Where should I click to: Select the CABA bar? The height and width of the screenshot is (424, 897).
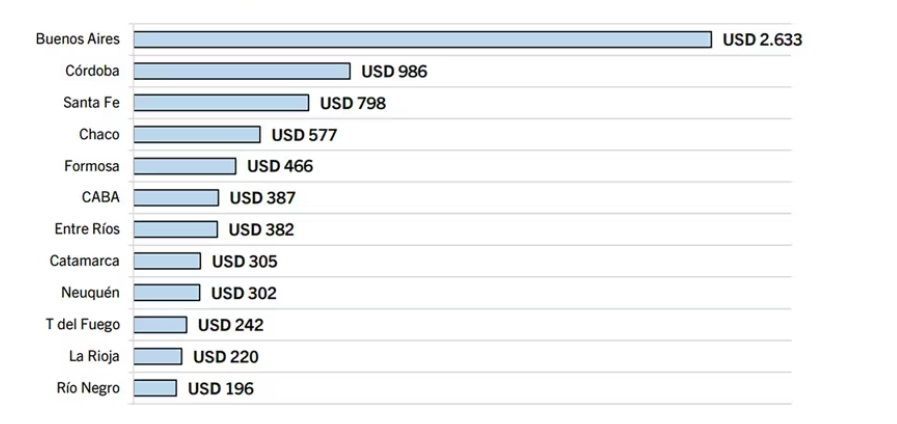pyautogui.click(x=176, y=198)
